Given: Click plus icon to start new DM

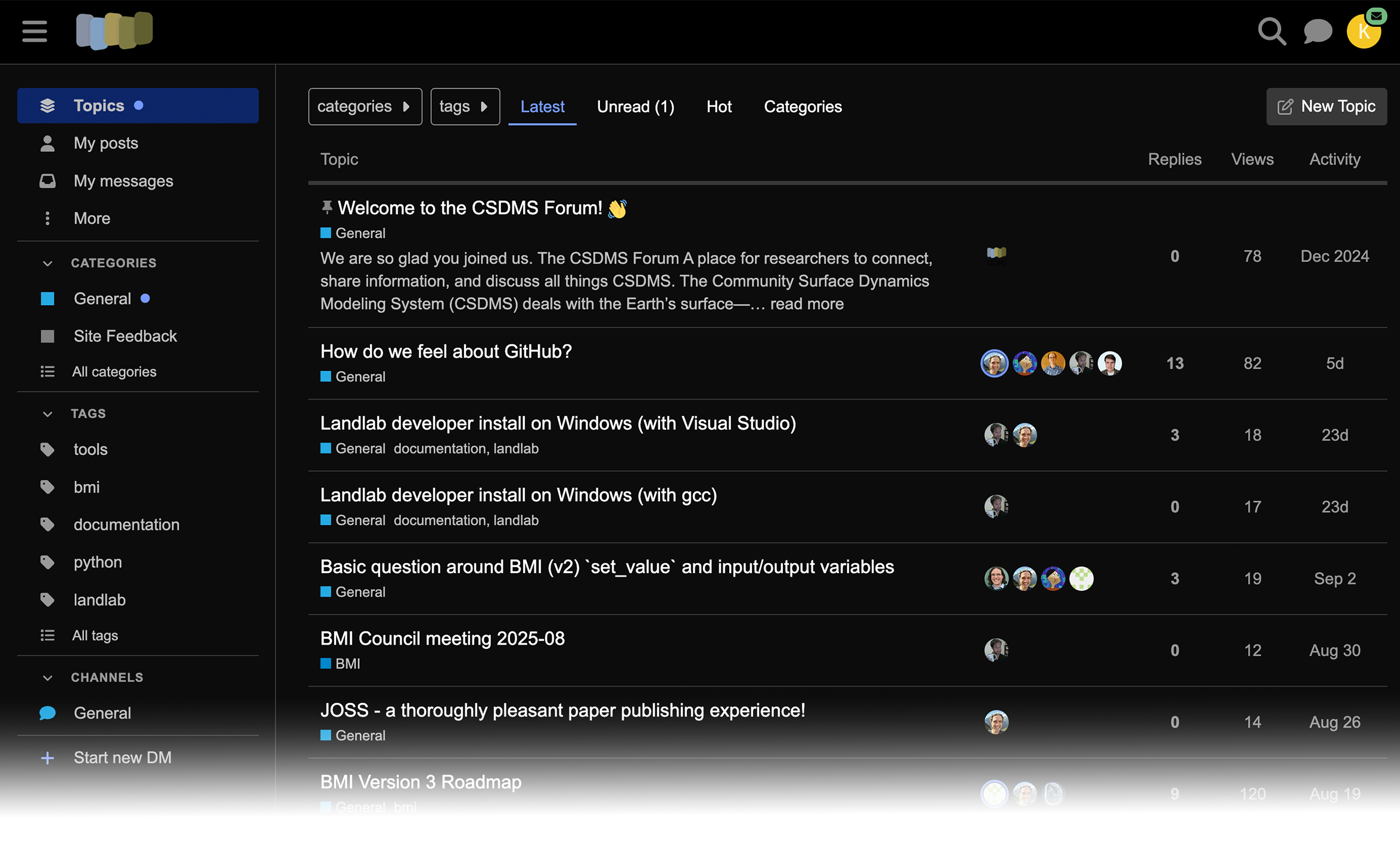Looking at the screenshot, I should pos(48,758).
